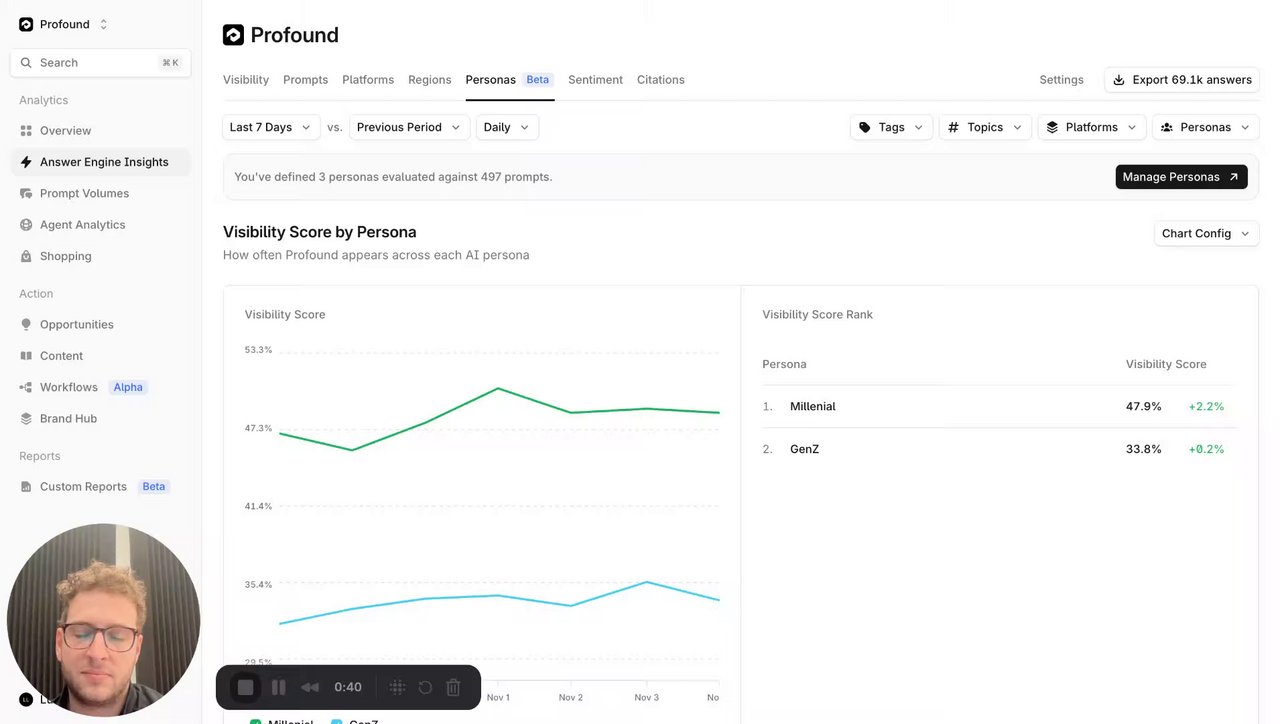Stop the screen recording

pyautogui.click(x=245, y=687)
